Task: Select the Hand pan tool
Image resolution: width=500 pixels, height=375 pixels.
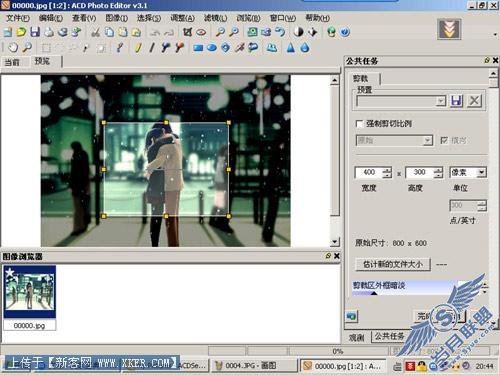Action: pyautogui.click(x=13, y=48)
